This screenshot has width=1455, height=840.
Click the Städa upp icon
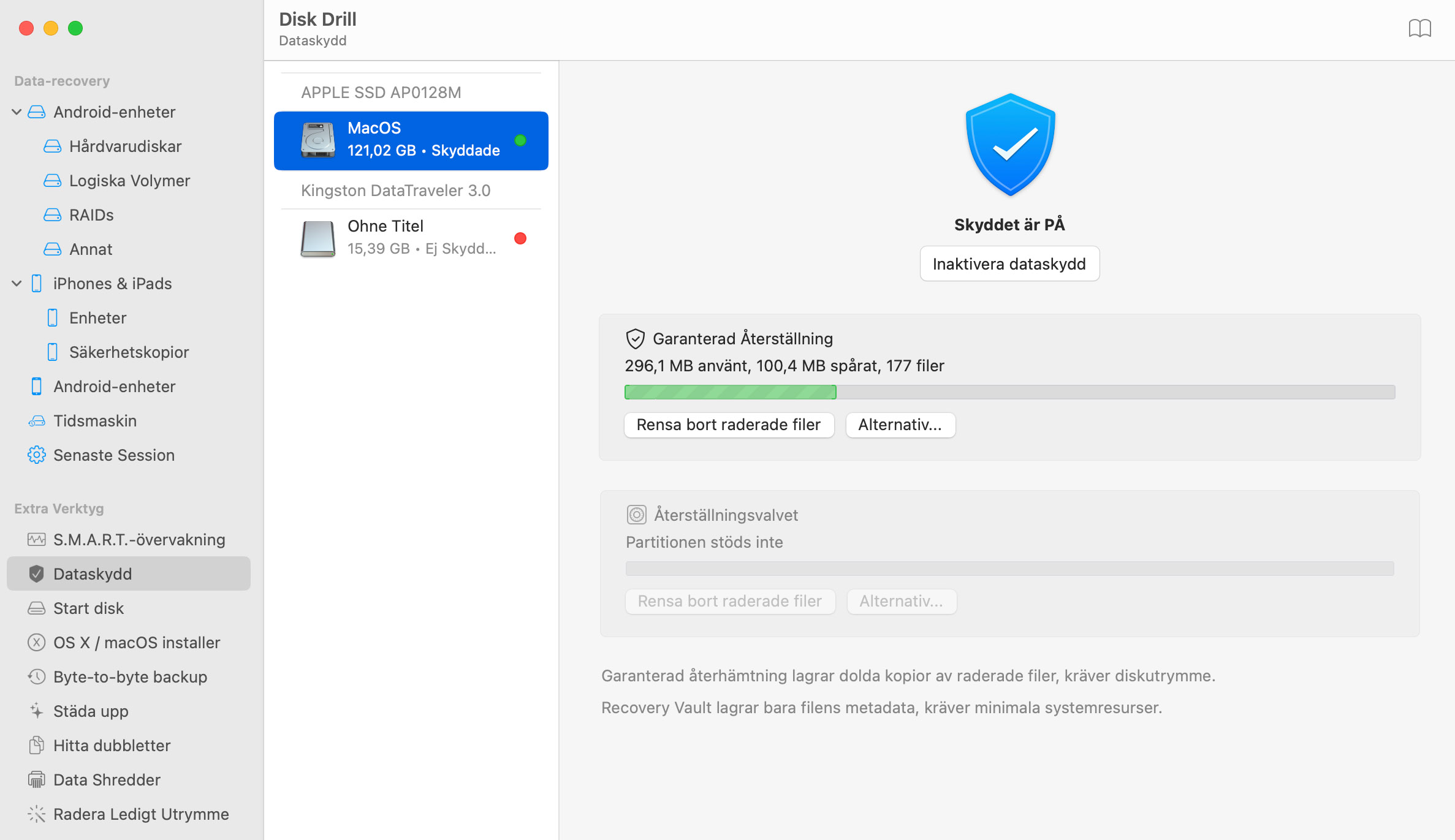coord(36,711)
